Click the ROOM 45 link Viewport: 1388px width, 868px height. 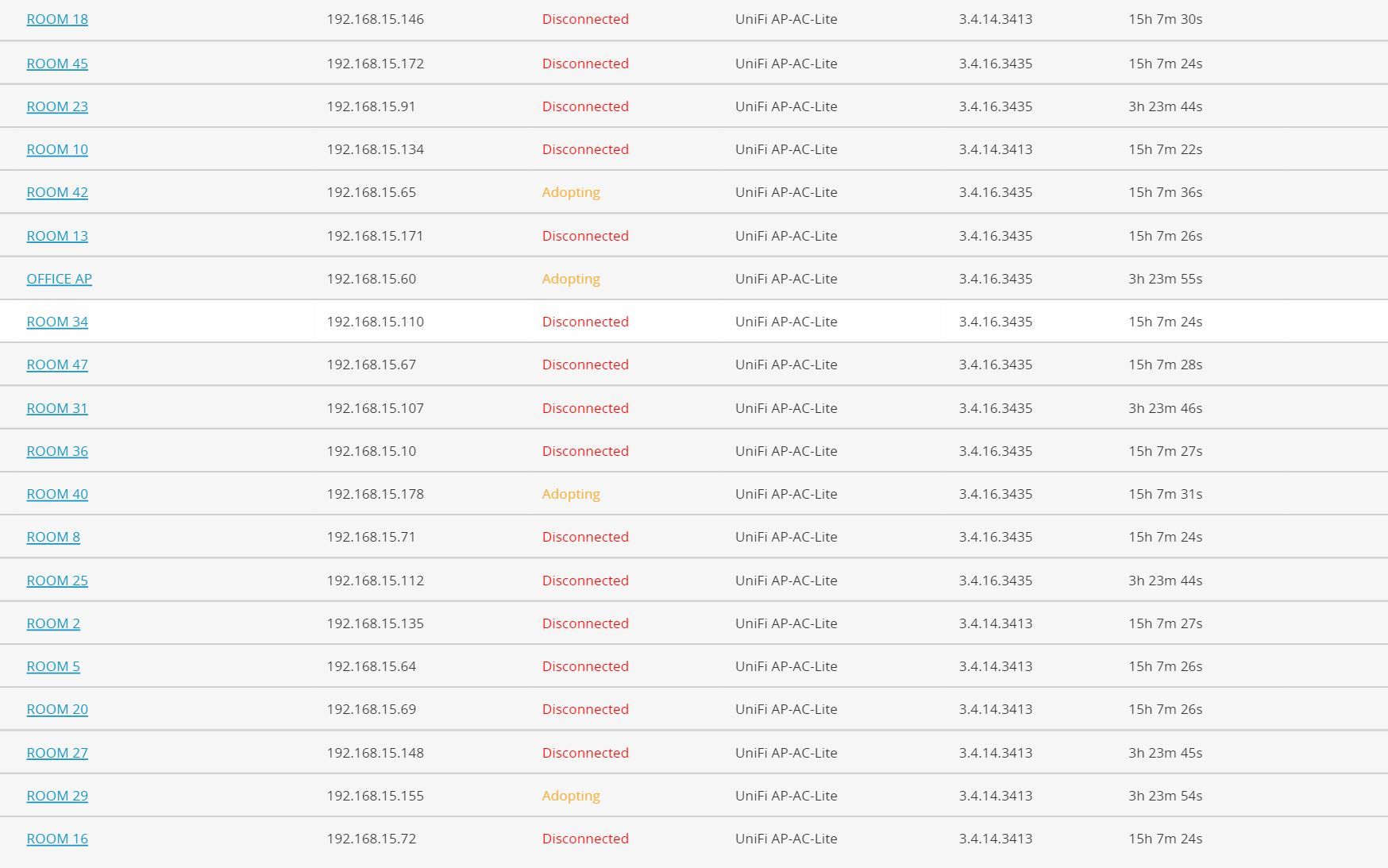(x=57, y=64)
